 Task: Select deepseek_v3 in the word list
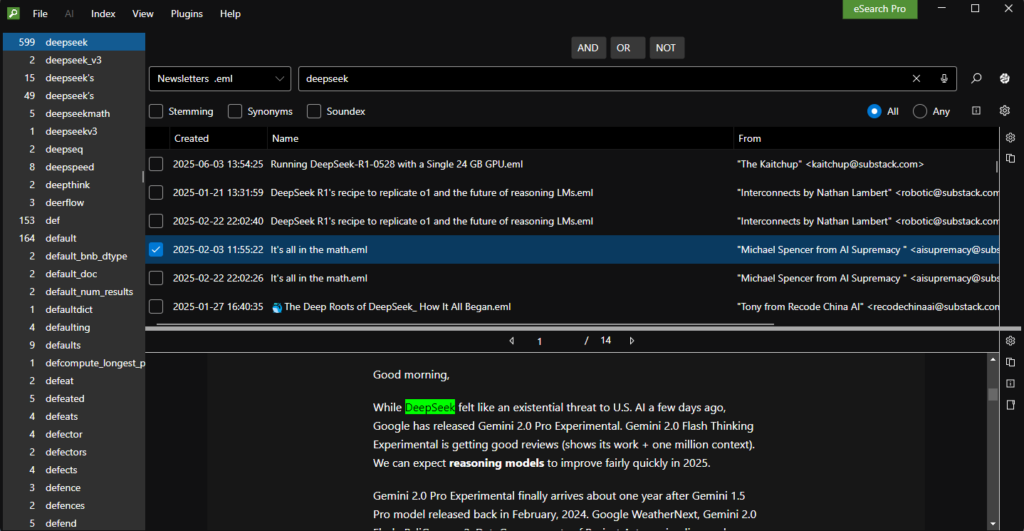click(74, 60)
